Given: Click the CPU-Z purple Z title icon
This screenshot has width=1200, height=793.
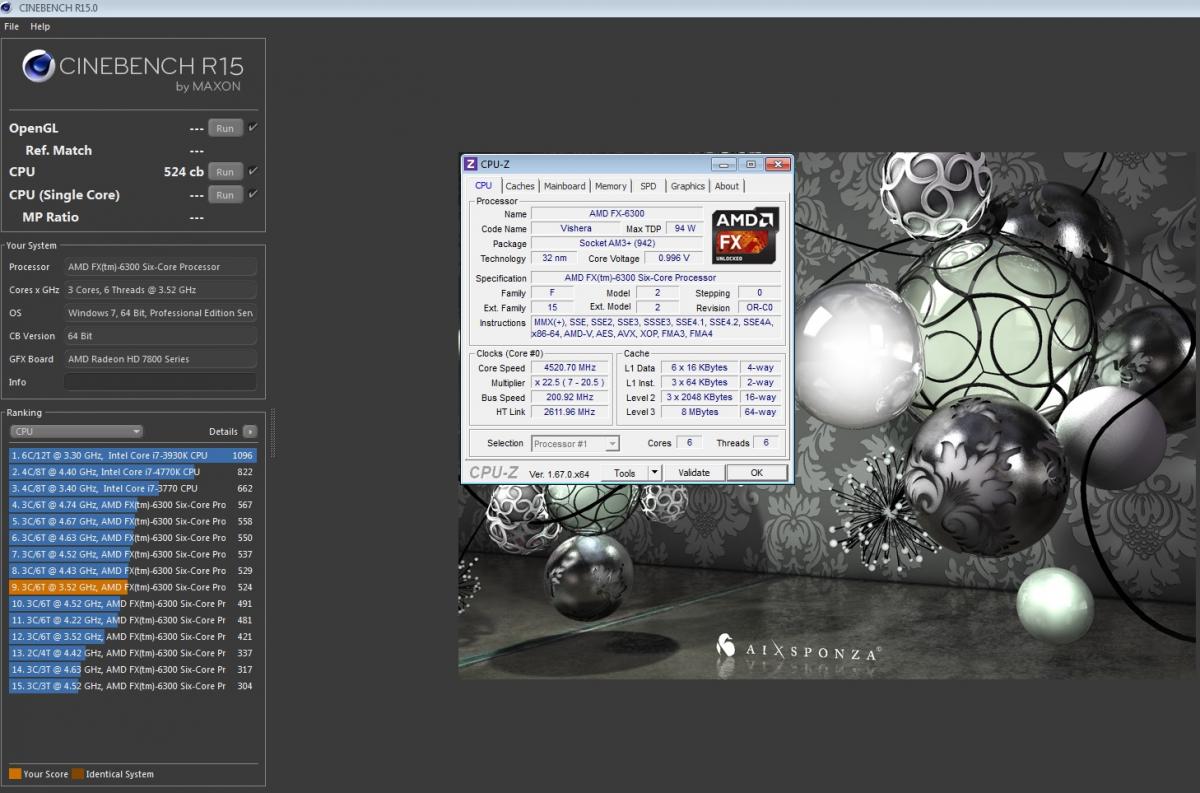Looking at the screenshot, I should (x=471, y=164).
